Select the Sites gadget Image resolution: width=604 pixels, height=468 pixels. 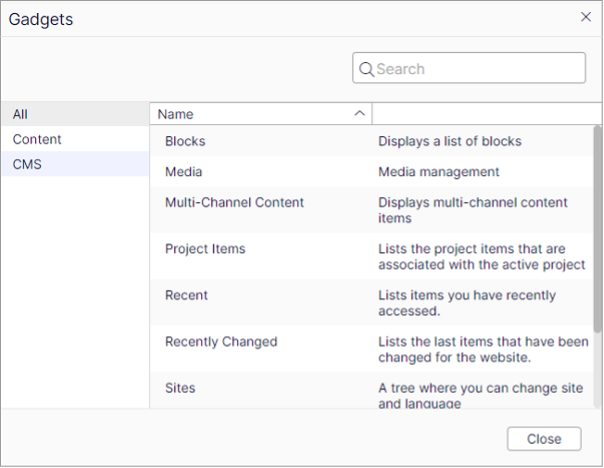point(180,387)
